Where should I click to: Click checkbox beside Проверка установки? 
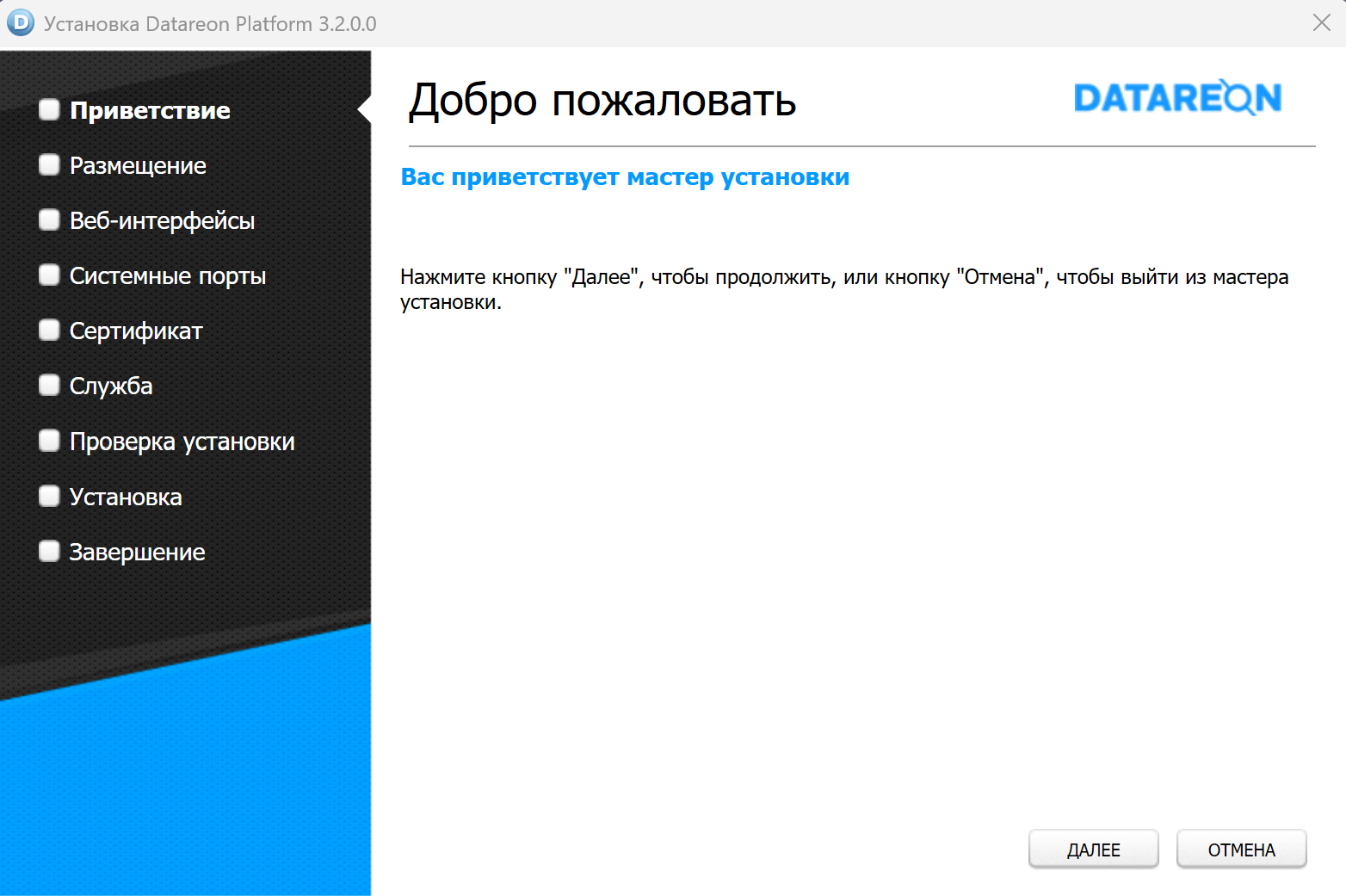point(49,442)
